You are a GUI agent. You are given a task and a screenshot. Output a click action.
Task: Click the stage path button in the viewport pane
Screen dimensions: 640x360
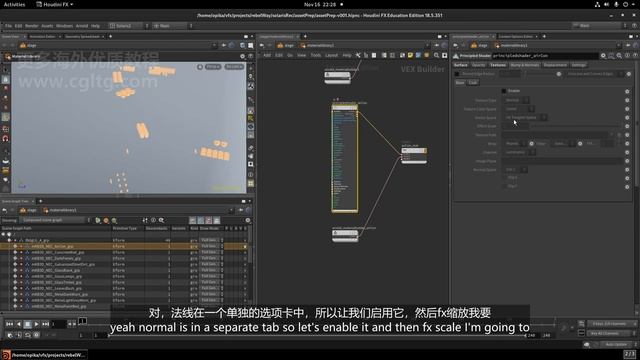[28, 45]
